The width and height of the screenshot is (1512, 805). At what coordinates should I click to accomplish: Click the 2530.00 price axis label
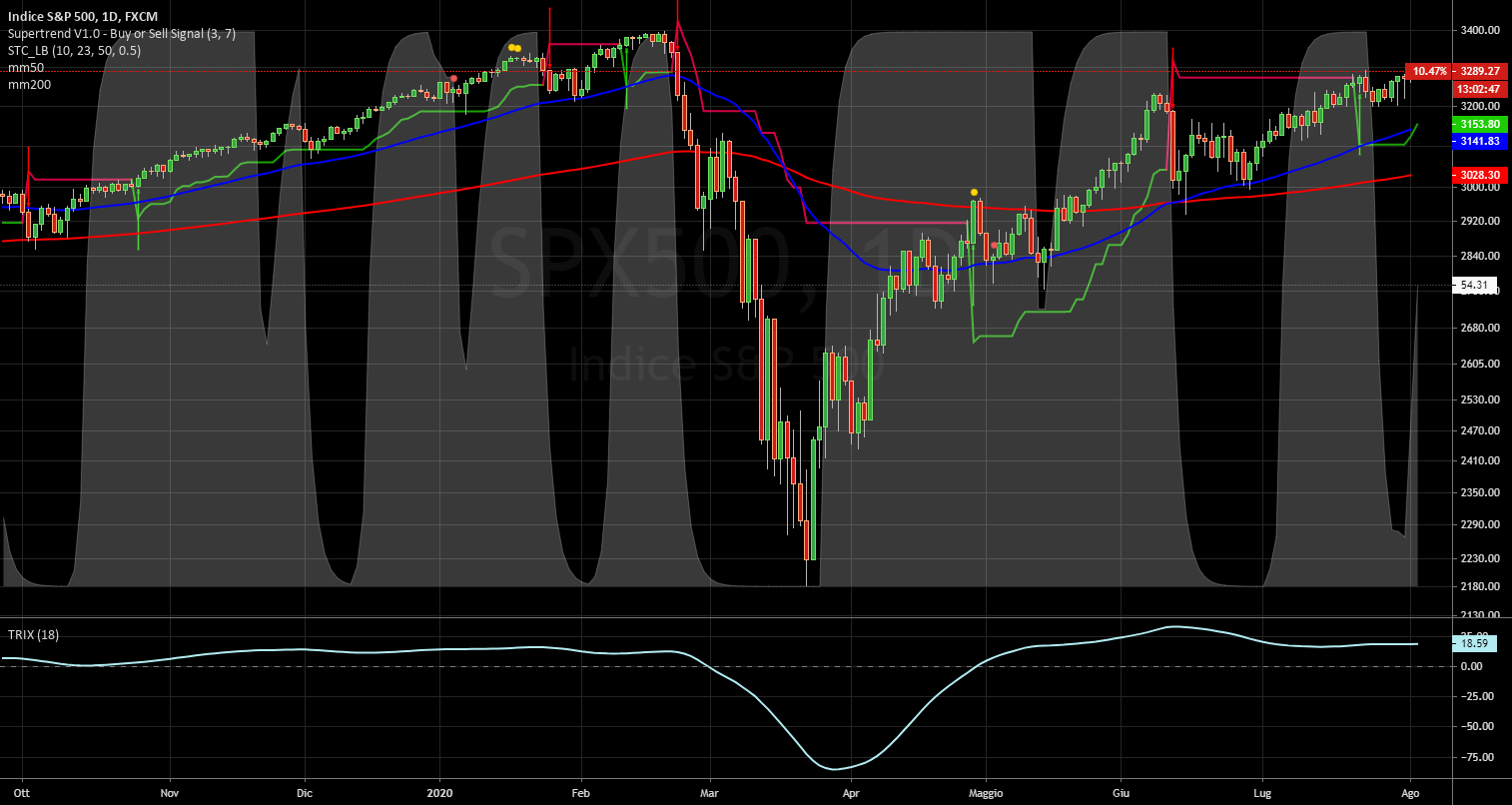(1480, 400)
